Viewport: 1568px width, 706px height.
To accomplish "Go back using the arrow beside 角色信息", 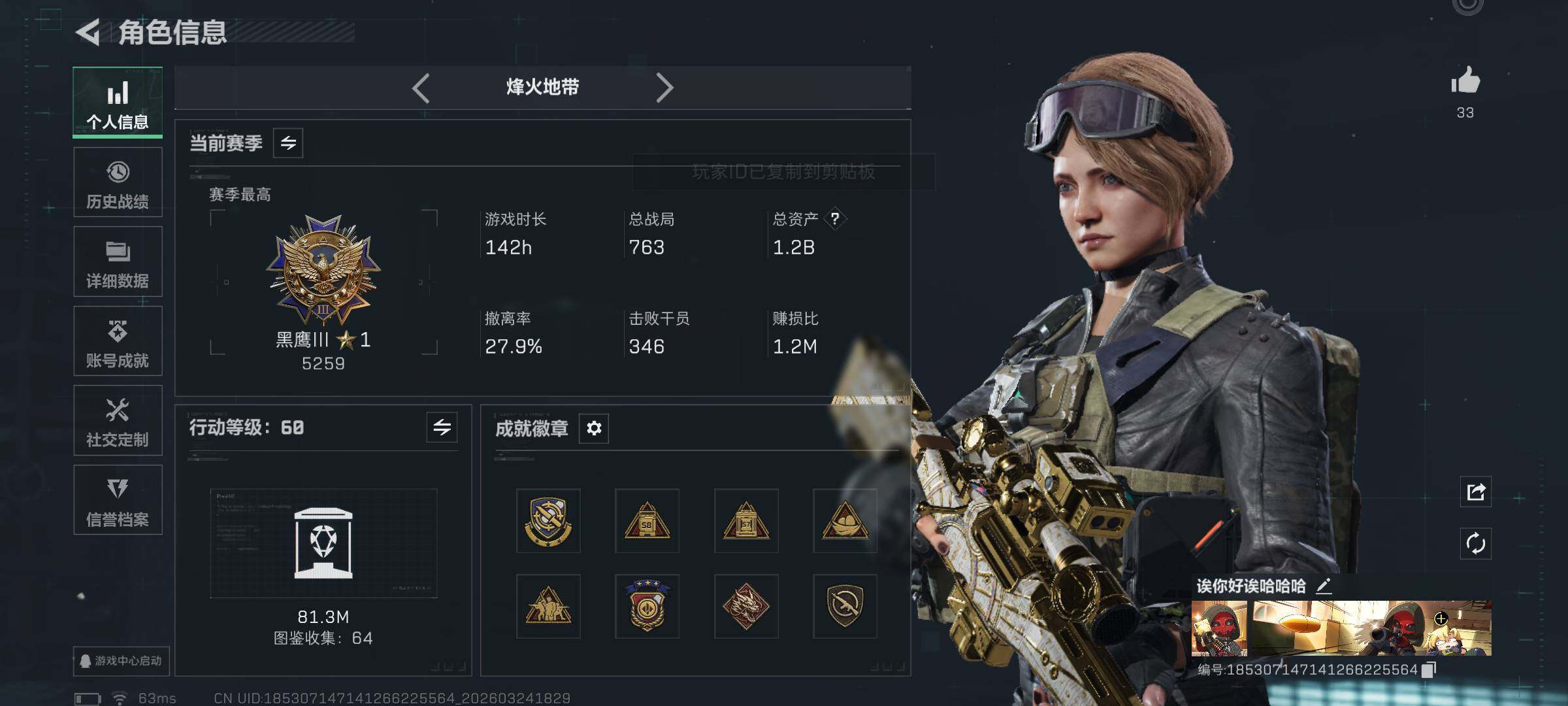I will click(88, 32).
